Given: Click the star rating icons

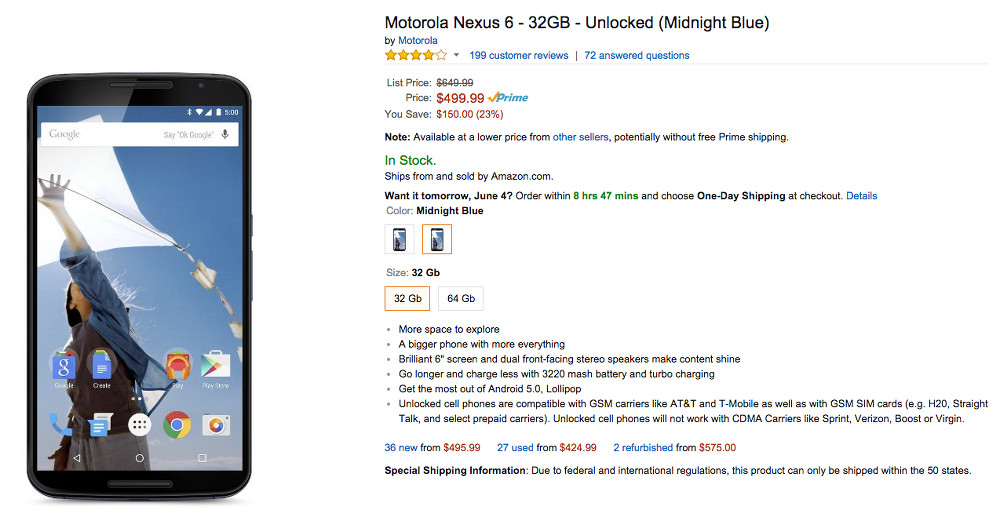Looking at the screenshot, I should 415,55.
